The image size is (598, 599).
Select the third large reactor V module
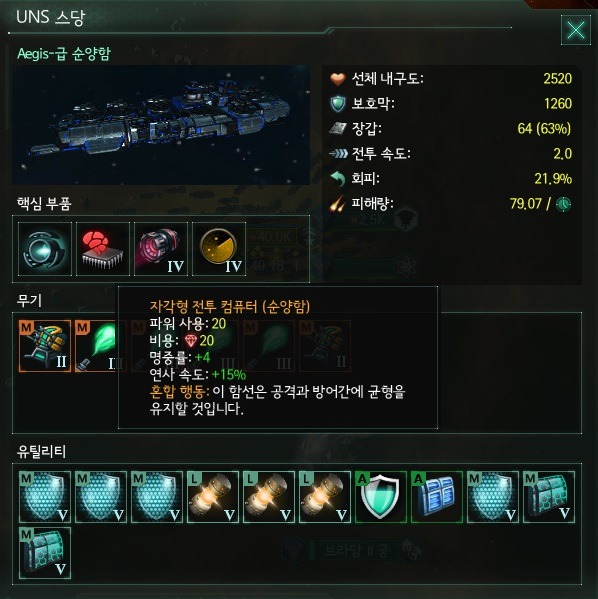pyautogui.click(x=325, y=497)
